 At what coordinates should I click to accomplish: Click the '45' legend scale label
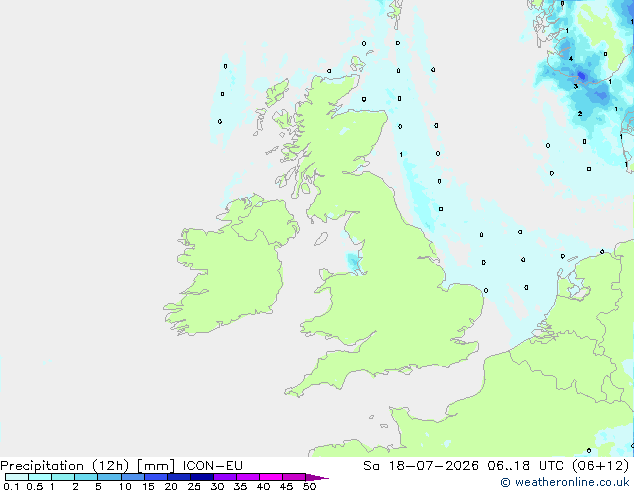click(286, 486)
